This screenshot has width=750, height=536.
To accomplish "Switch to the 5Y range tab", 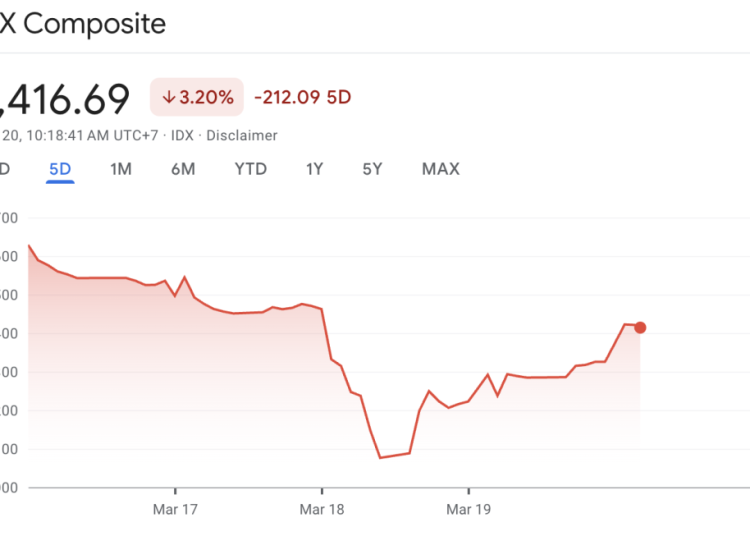I will point(372,169).
